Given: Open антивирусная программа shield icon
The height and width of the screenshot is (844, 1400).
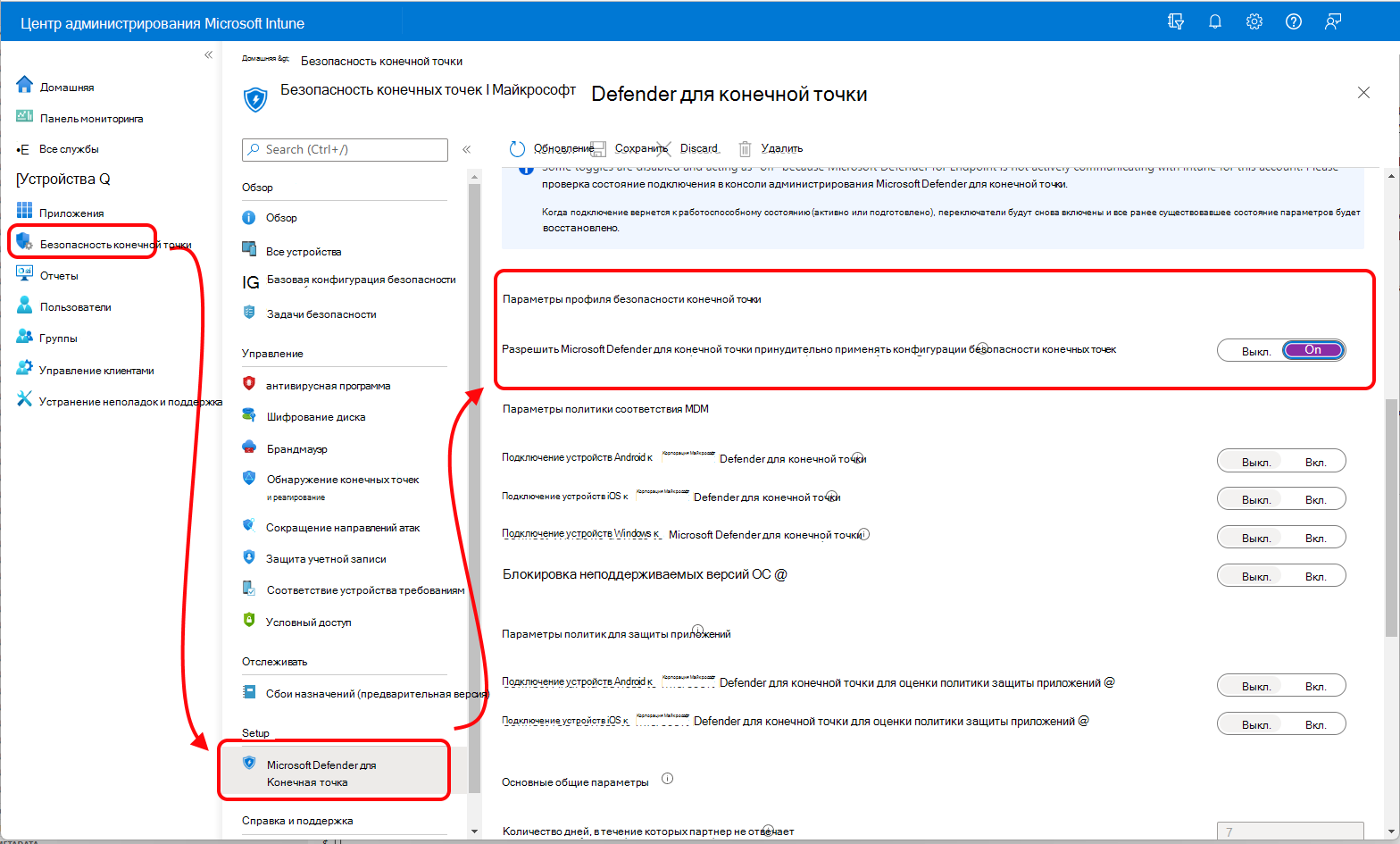Looking at the screenshot, I should [249, 383].
